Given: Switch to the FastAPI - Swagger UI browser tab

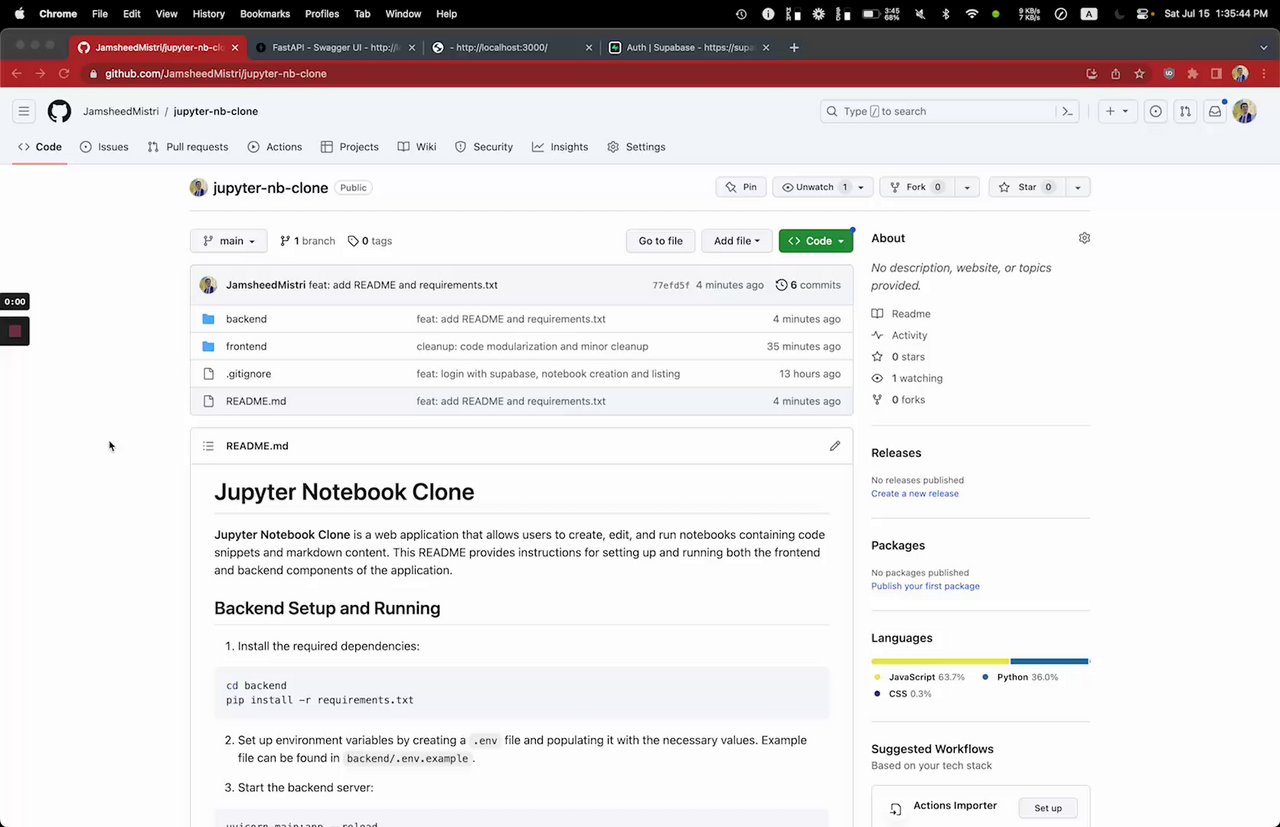Looking at the screenshot, I should coord(335,47).
